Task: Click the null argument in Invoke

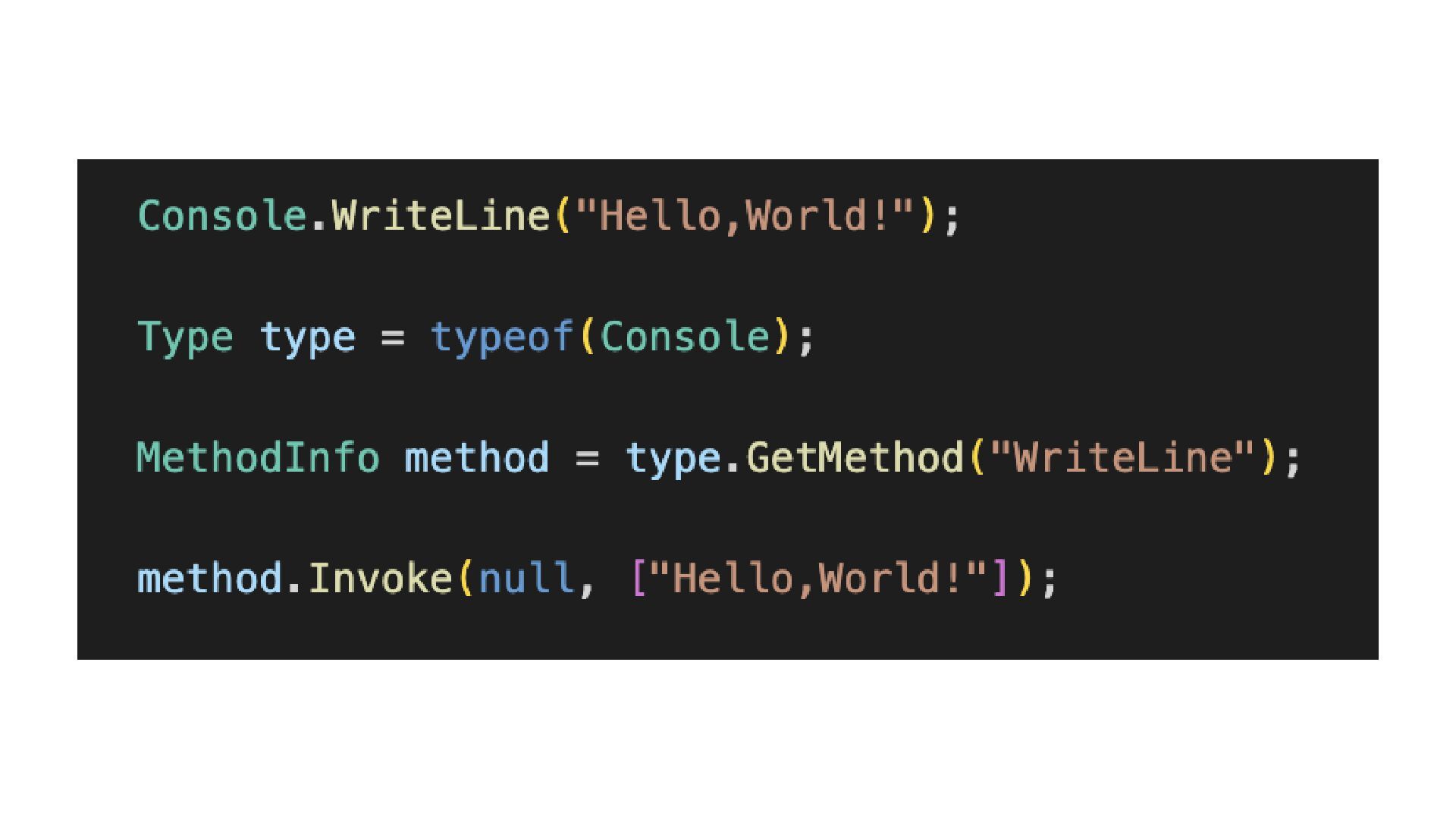Action: point(526,579)
